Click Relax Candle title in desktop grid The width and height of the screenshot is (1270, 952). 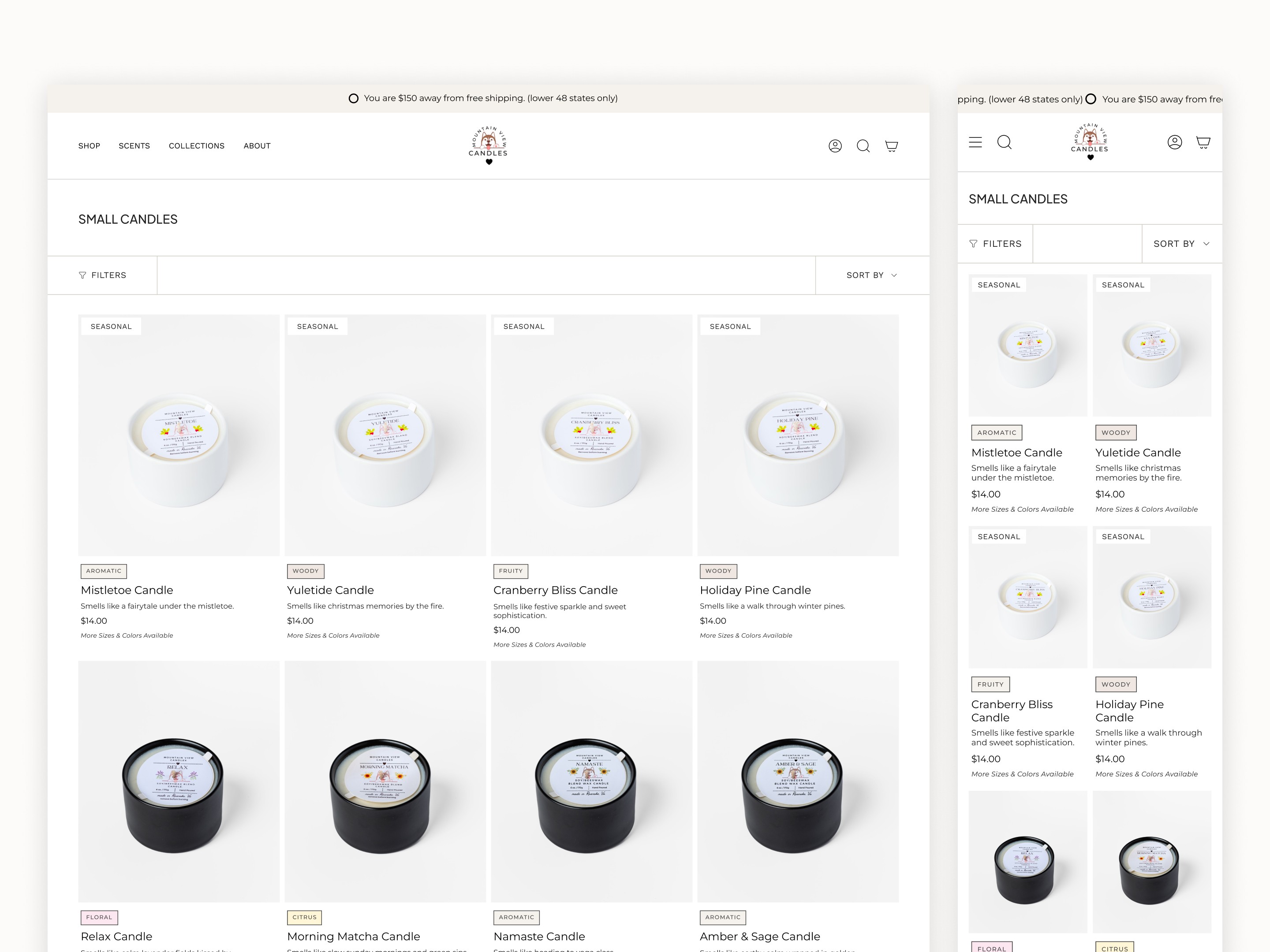coord(116,937)
